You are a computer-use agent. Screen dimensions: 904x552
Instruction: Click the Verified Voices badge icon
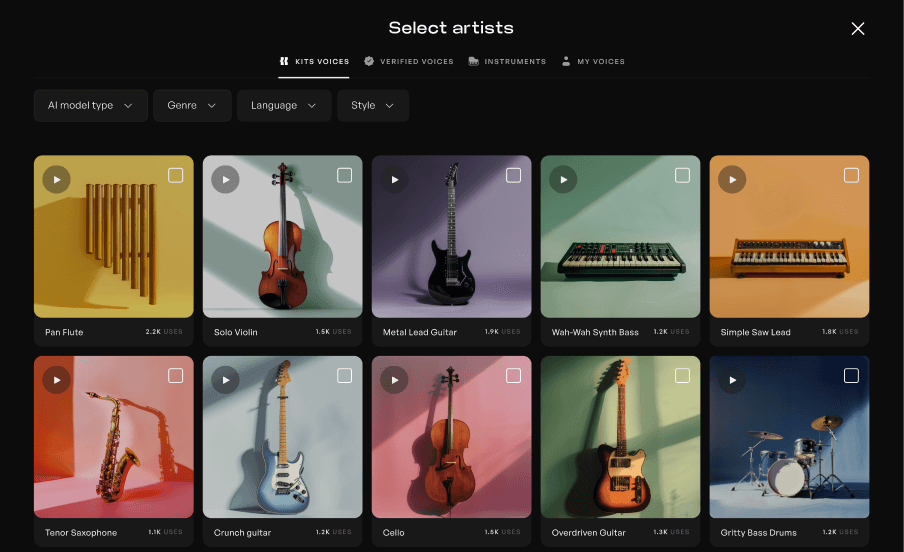click(369, 61)
